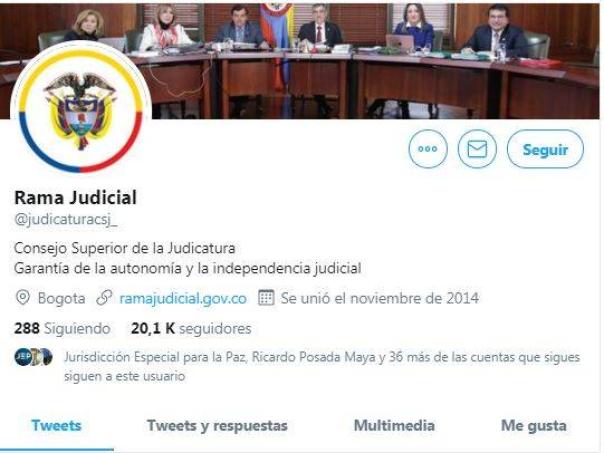Image resolution: width=604 pixels, height=453 pixels.
Task: Open followers you know text link
Action: point(322,366)
